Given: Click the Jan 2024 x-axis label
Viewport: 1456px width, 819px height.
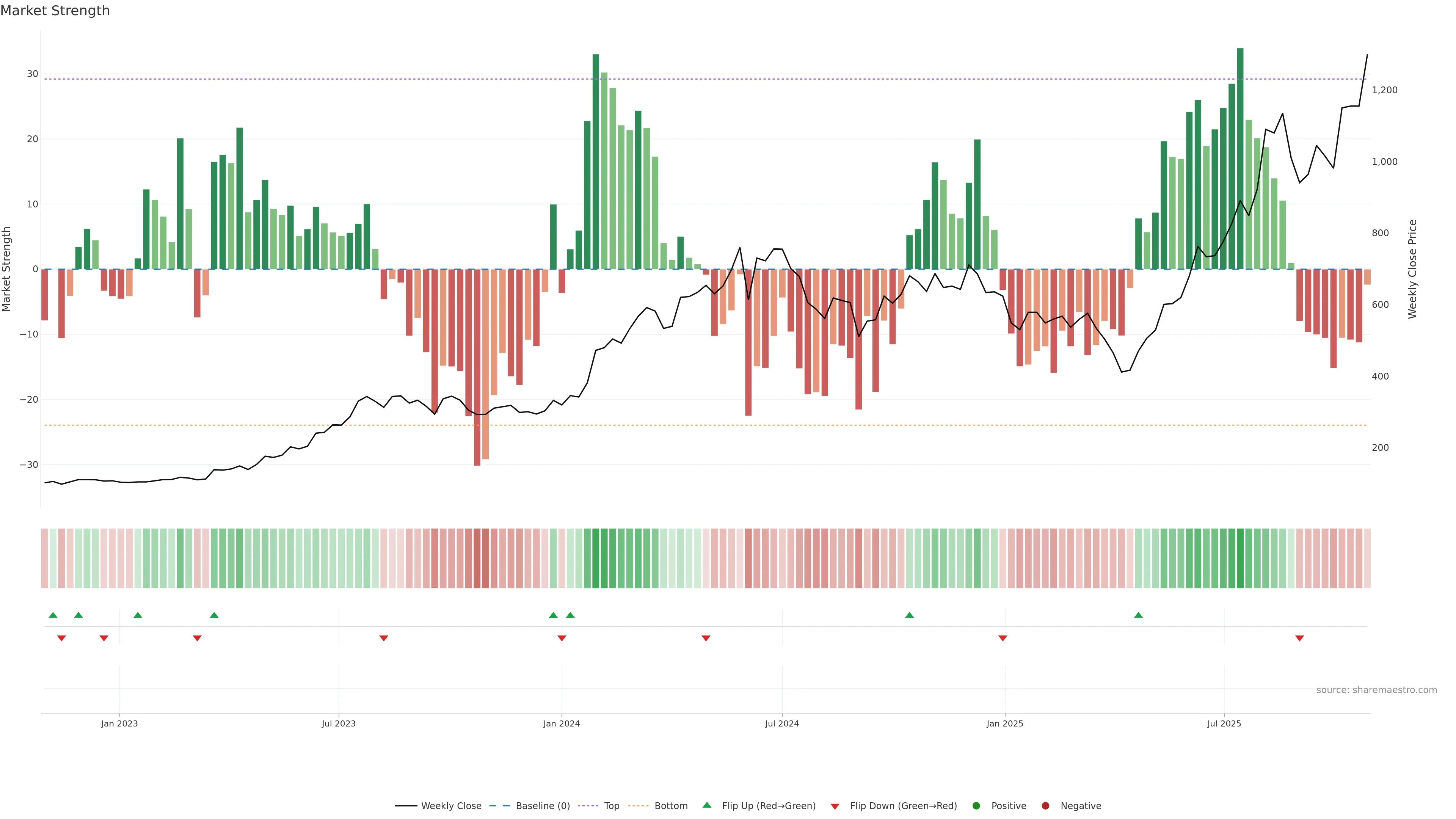Looking at the screenshot, I should (561, 723).
